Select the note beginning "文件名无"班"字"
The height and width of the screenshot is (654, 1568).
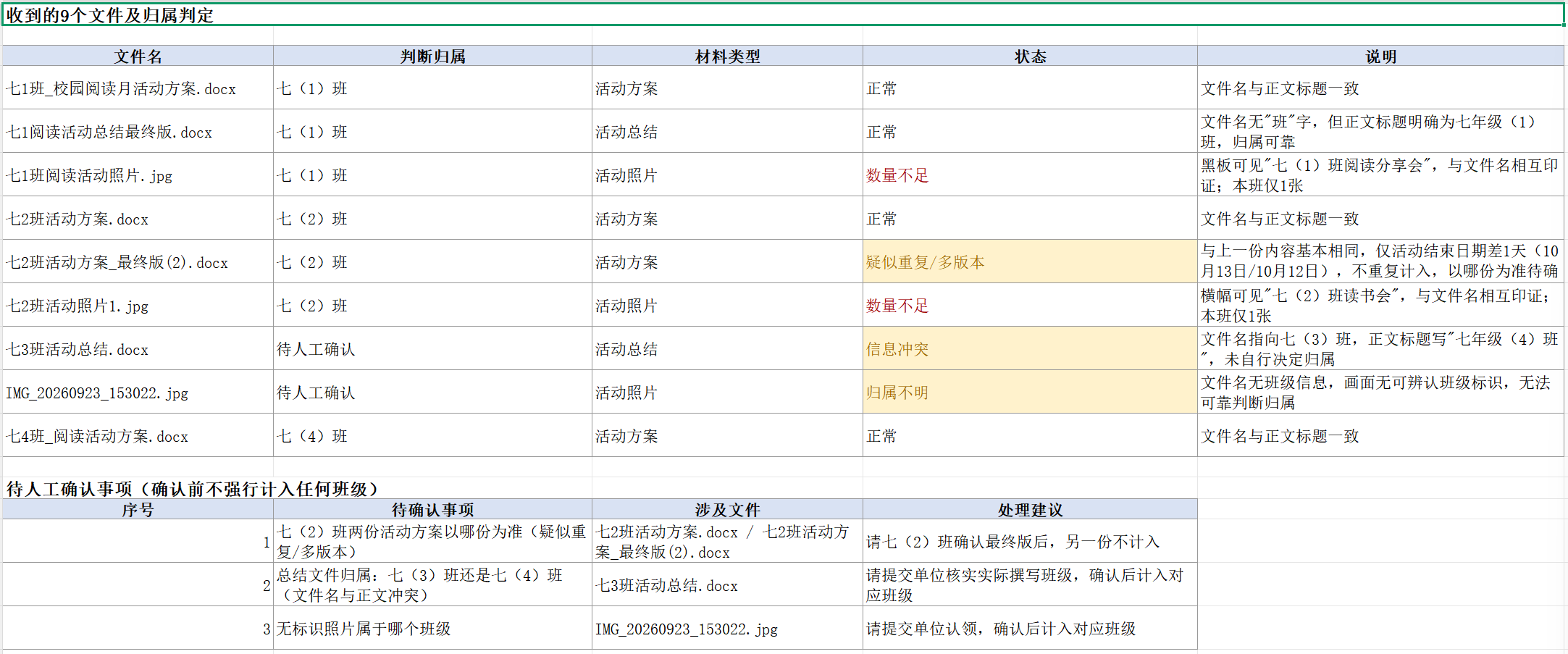(x=1380, y=131)
